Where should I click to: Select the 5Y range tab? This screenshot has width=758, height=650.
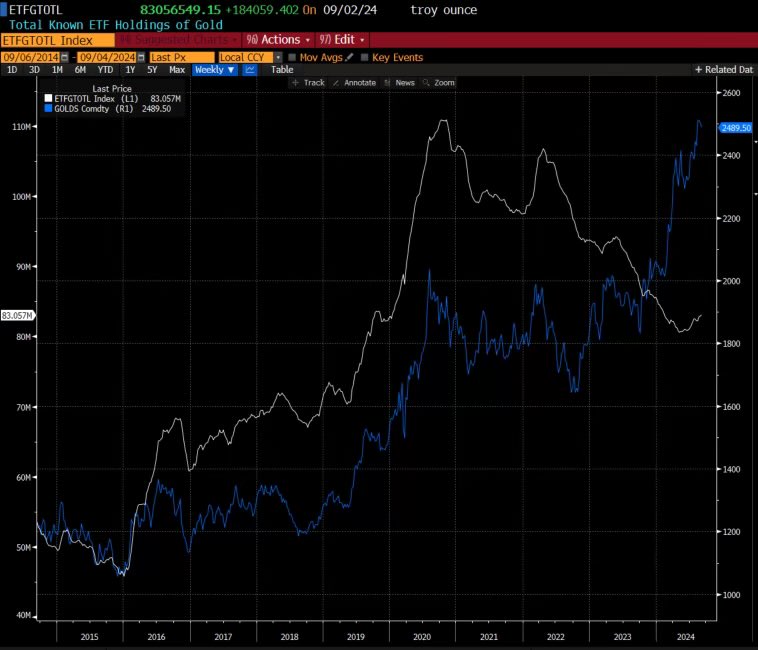152,70
